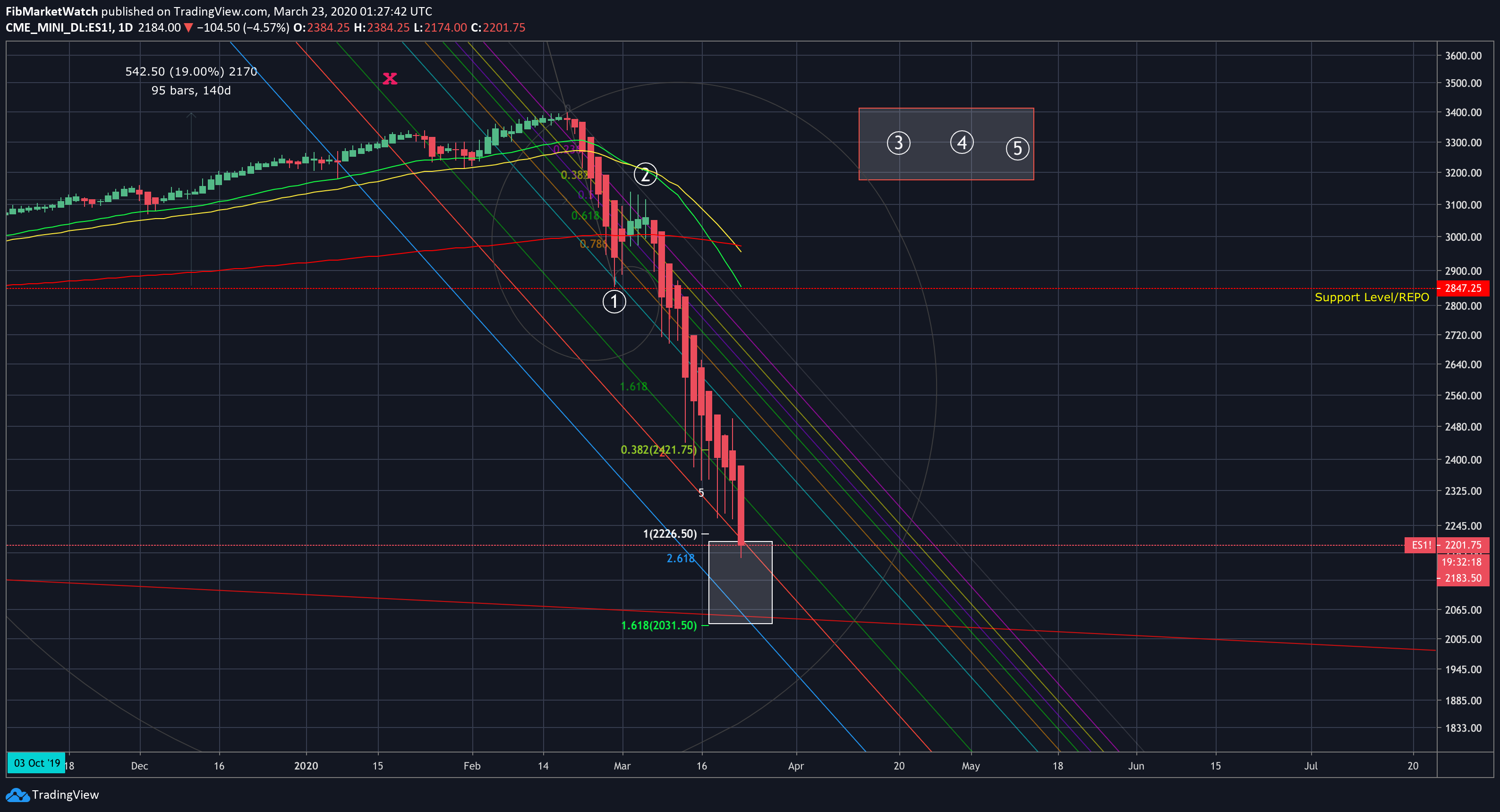This screenshot has width=1500, height=812.
Task: Click the May label on time axis
Action: coord(970,765)
